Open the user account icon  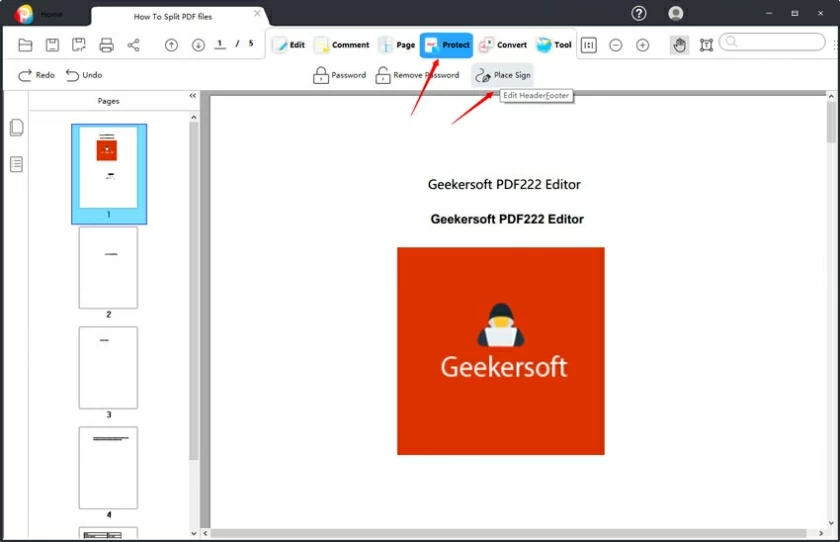(x=676, y=13)
